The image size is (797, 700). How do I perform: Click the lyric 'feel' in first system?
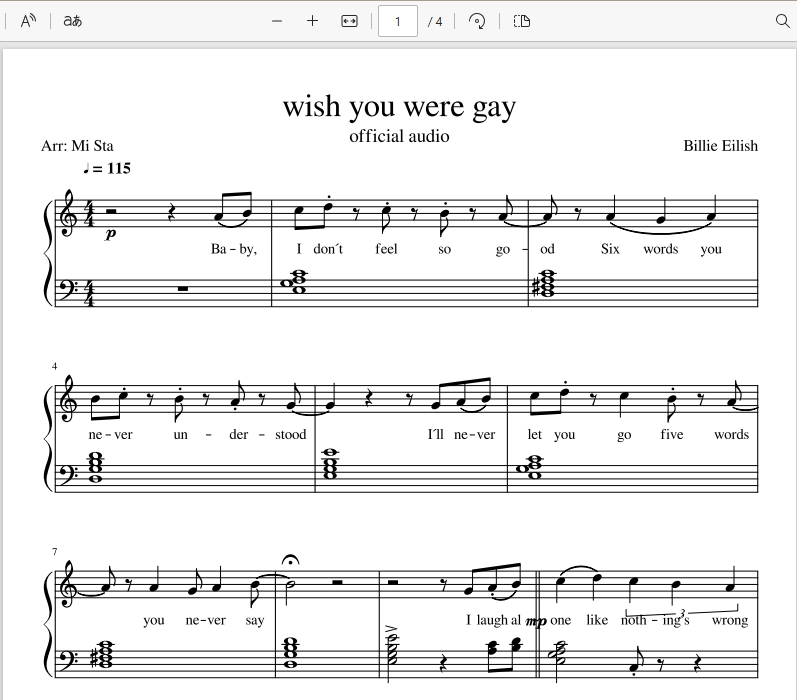pos(386,249)
